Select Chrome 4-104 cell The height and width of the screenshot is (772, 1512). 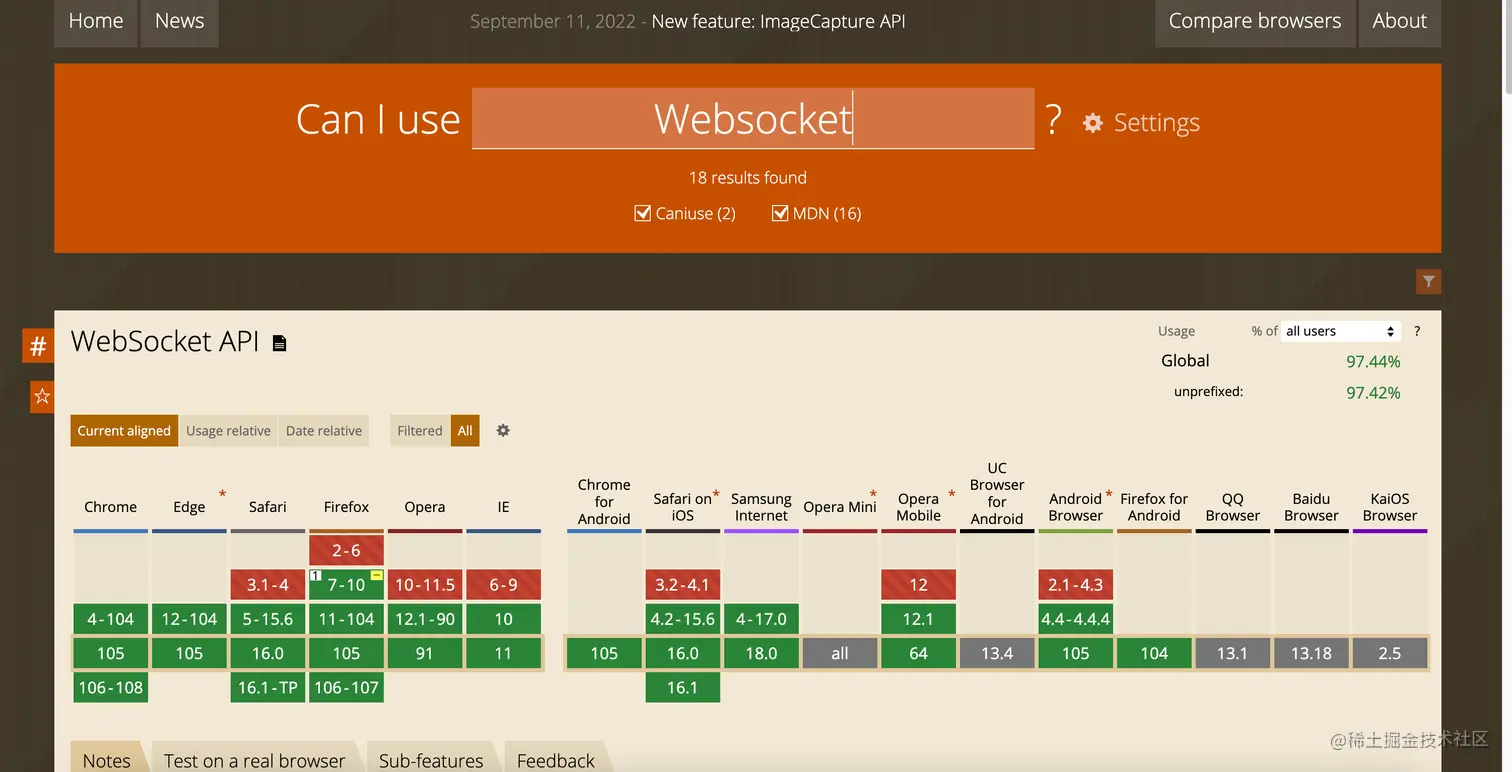pos(111,619)
